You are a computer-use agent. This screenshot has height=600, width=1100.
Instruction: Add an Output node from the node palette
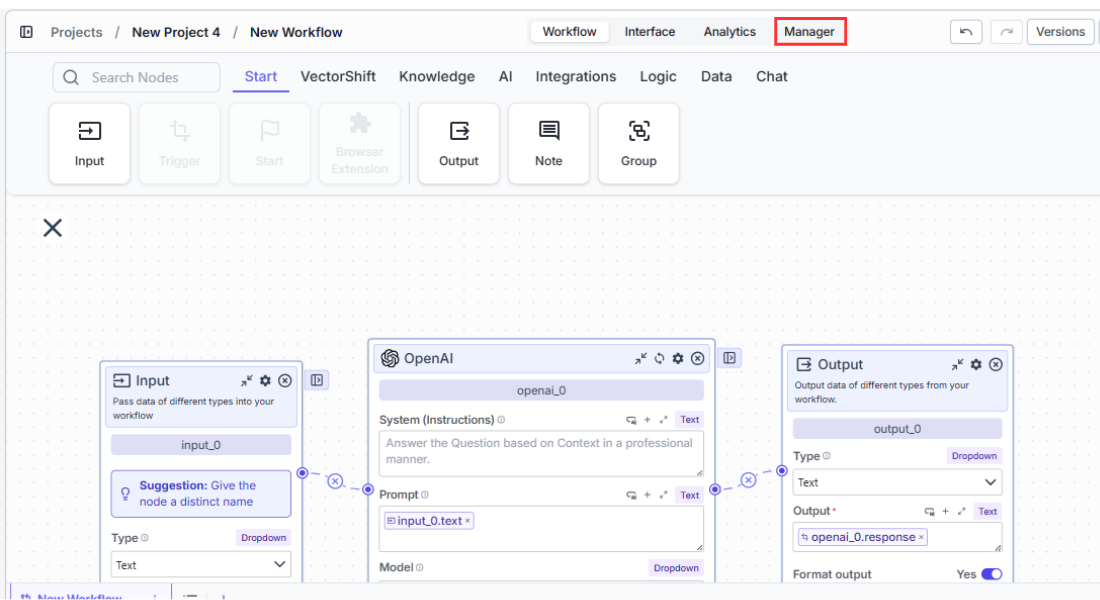458,143
